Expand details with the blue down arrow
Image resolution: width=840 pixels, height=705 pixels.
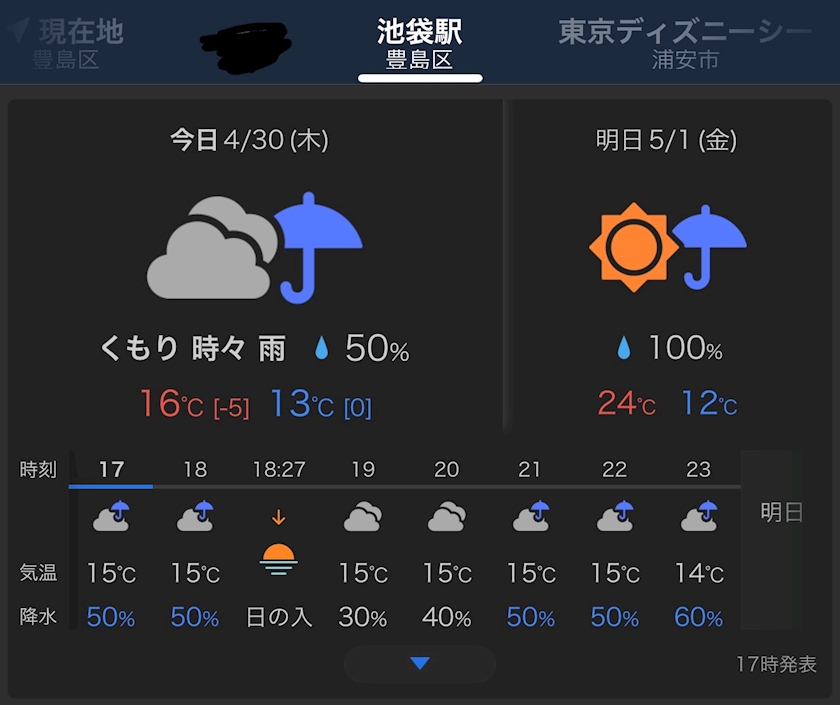pos(420,663)
